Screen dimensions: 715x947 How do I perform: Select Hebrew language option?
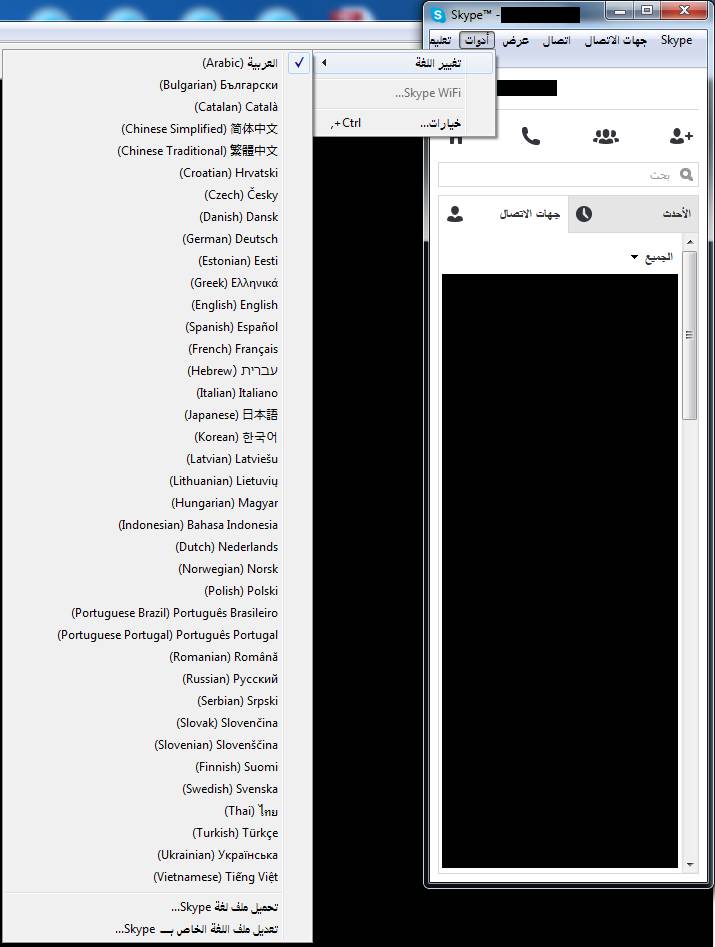point(157,371)
